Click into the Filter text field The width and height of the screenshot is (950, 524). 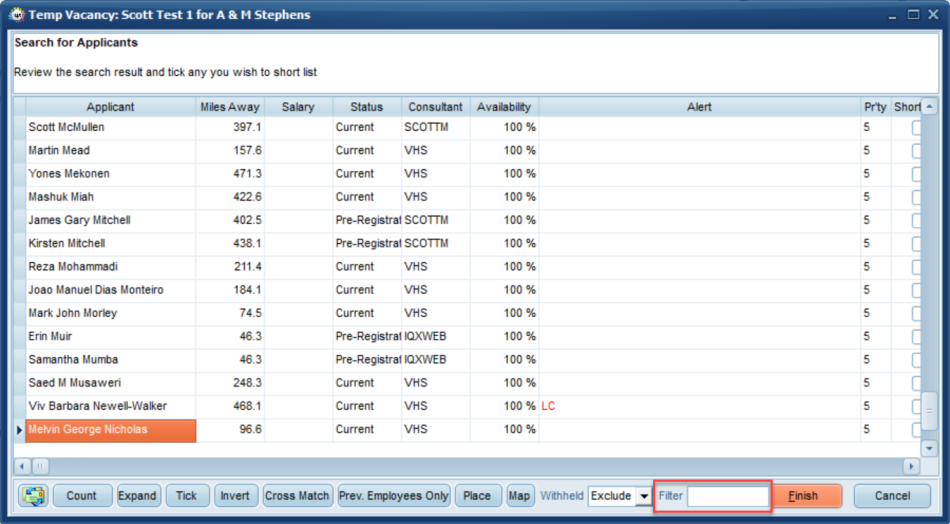tap(728, 496)
